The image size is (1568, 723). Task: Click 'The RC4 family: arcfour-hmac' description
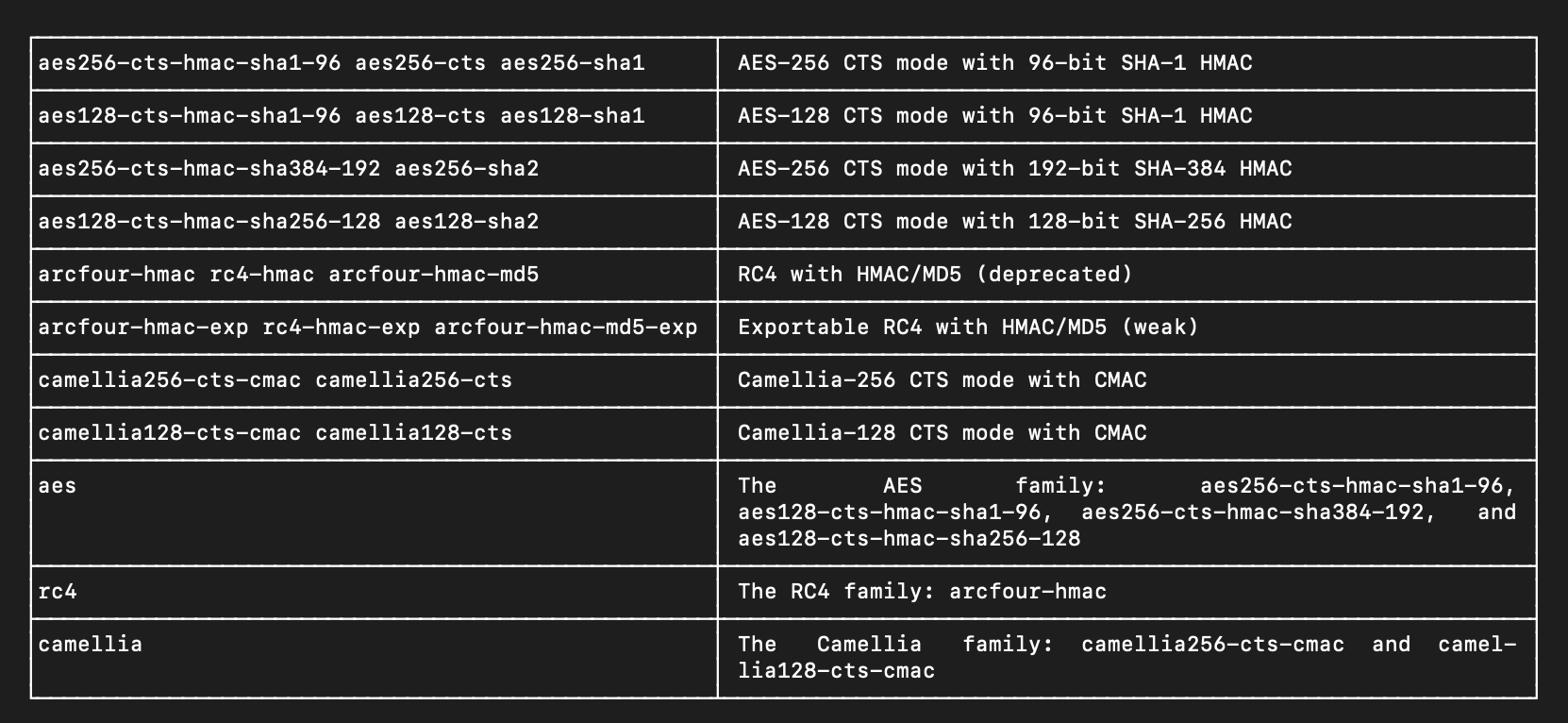[923, 592]
